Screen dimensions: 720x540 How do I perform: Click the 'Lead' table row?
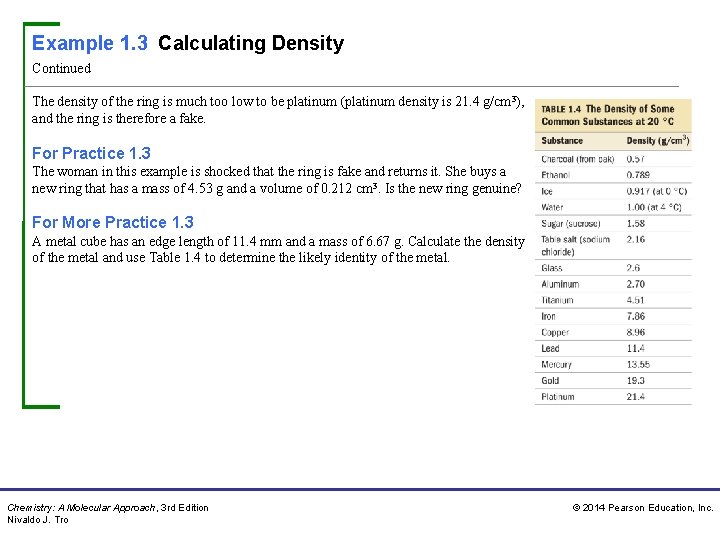(613, 349)
